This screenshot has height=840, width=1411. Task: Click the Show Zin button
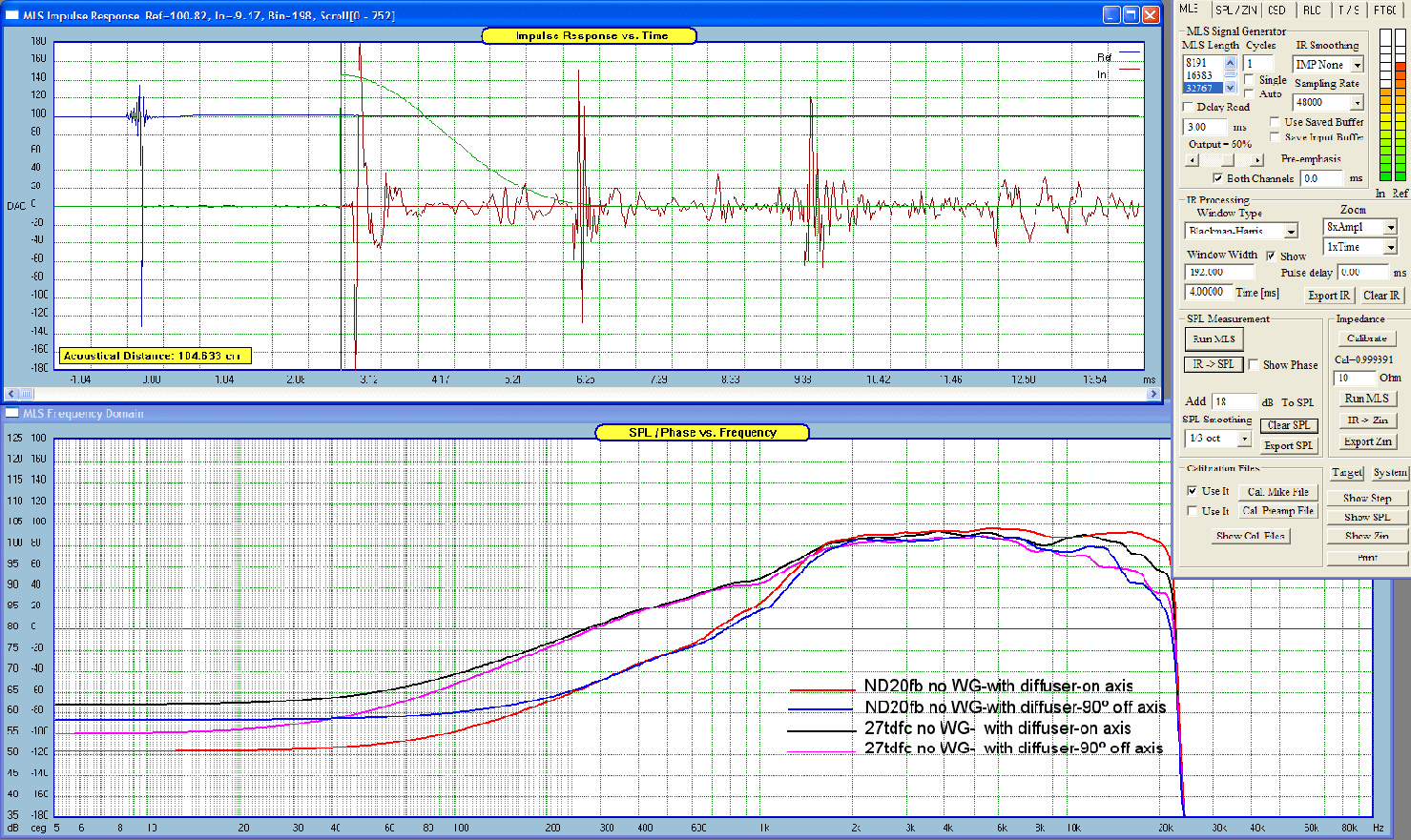[1367, 536]
